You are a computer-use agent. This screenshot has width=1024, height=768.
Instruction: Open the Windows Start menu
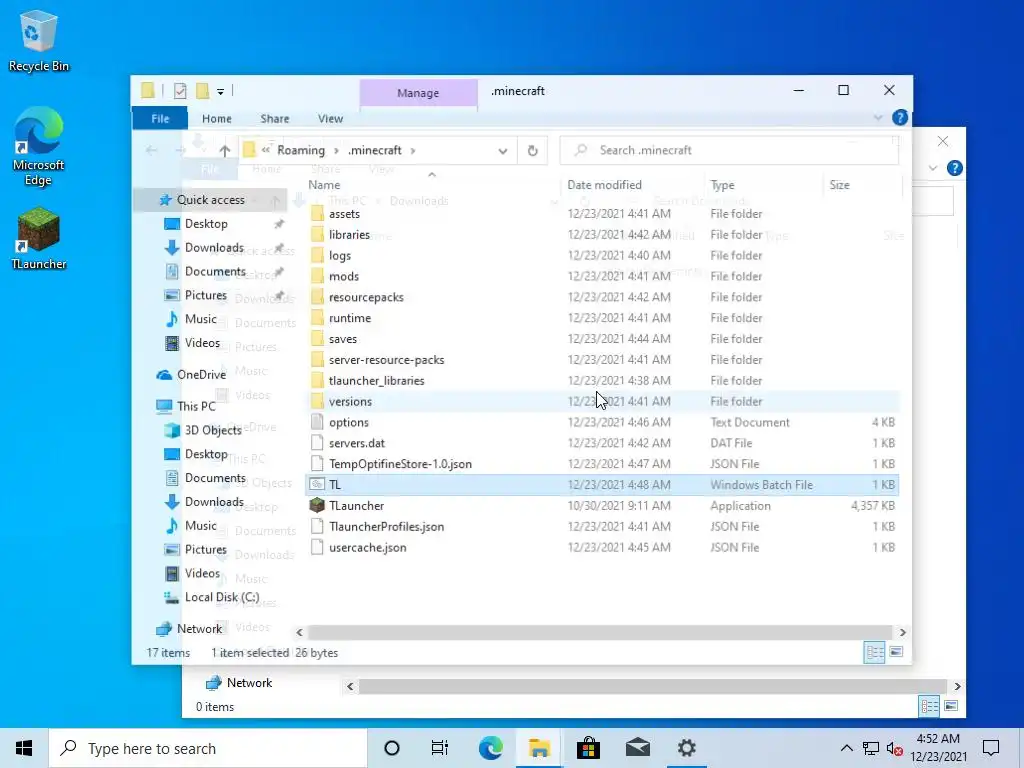click(24, 748)
